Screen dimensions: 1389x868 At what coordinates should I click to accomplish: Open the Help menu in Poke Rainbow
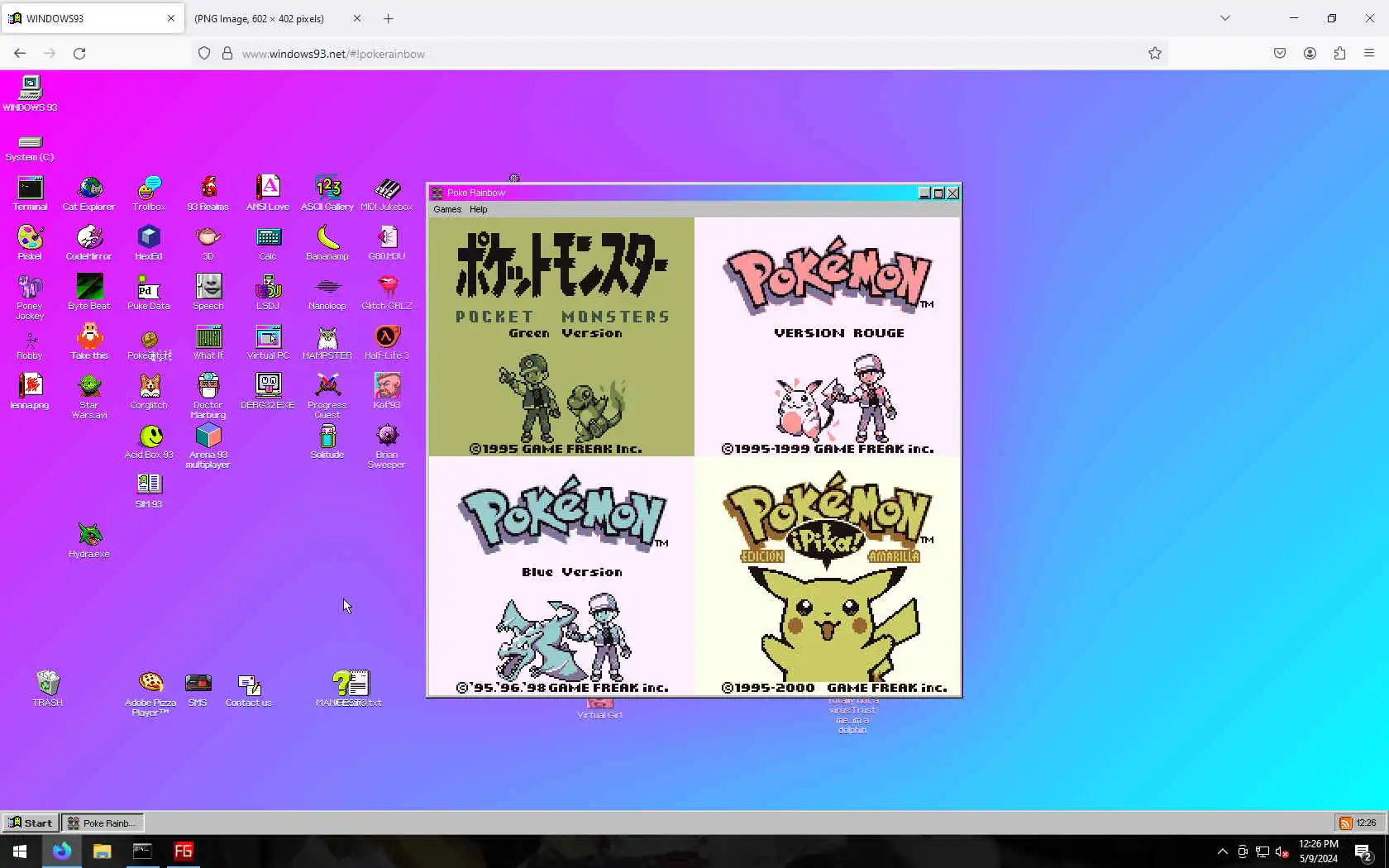(x=479, y=209)
